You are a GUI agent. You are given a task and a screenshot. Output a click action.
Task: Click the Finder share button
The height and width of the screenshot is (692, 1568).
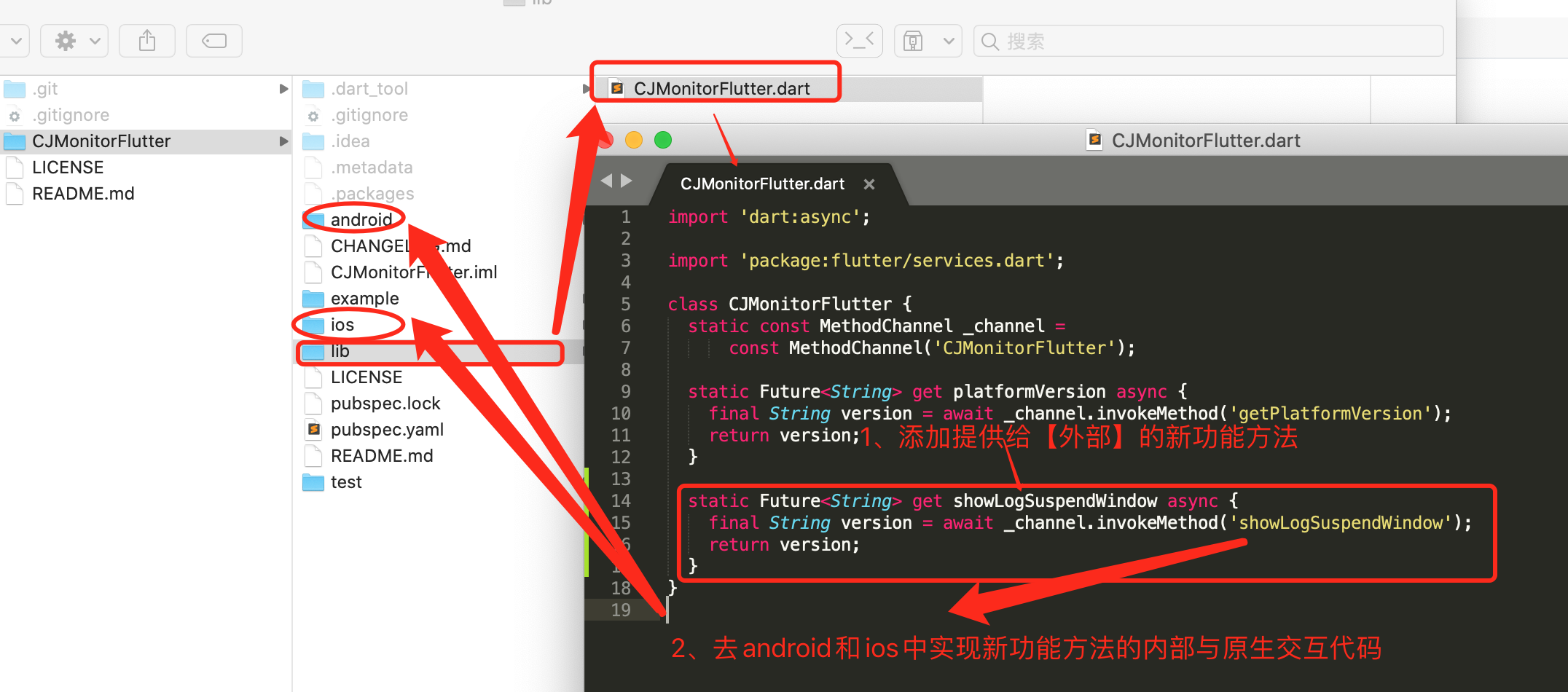(x=147, y=41)
